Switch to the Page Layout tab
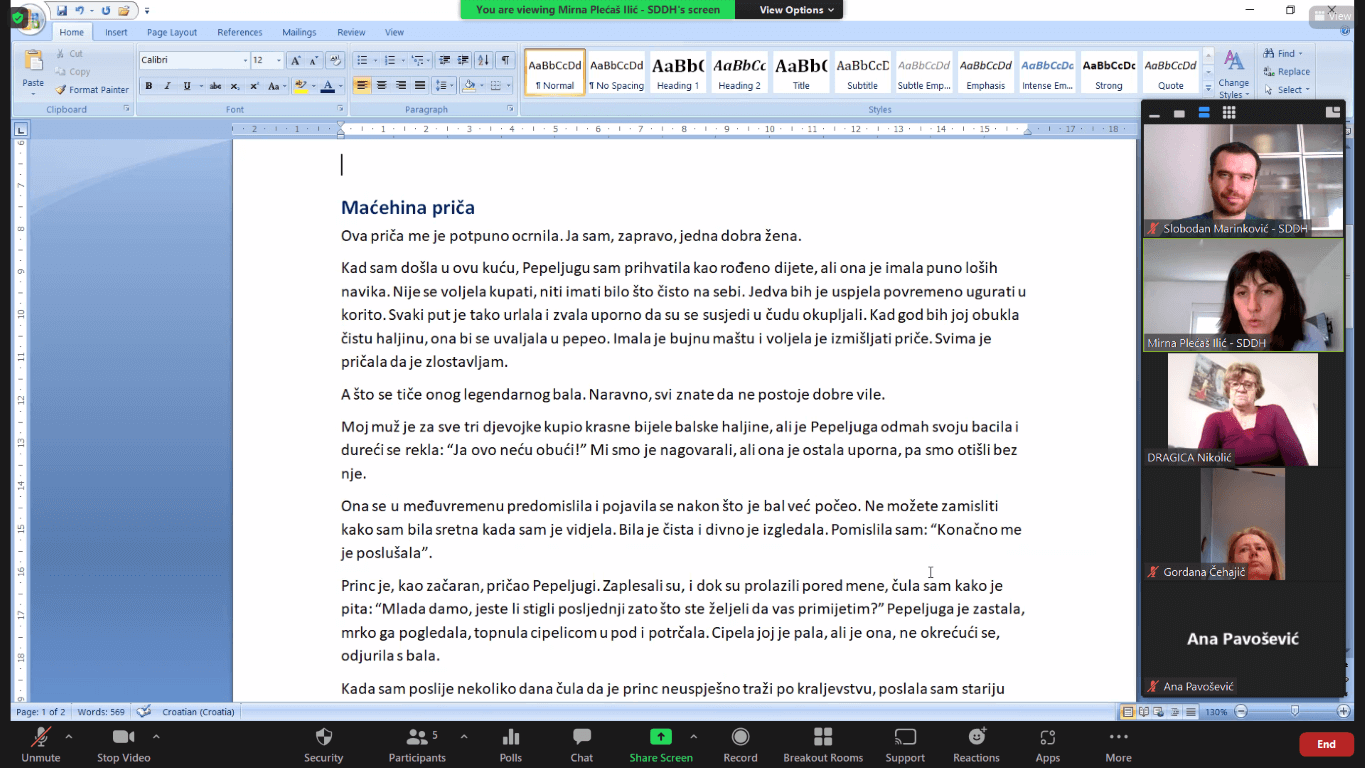The image size is (1365, 768). [172, 32]
